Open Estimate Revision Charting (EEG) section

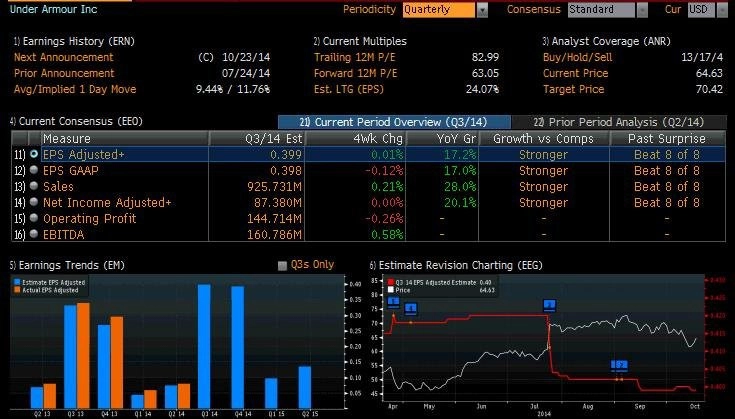(x=456, y=265)
